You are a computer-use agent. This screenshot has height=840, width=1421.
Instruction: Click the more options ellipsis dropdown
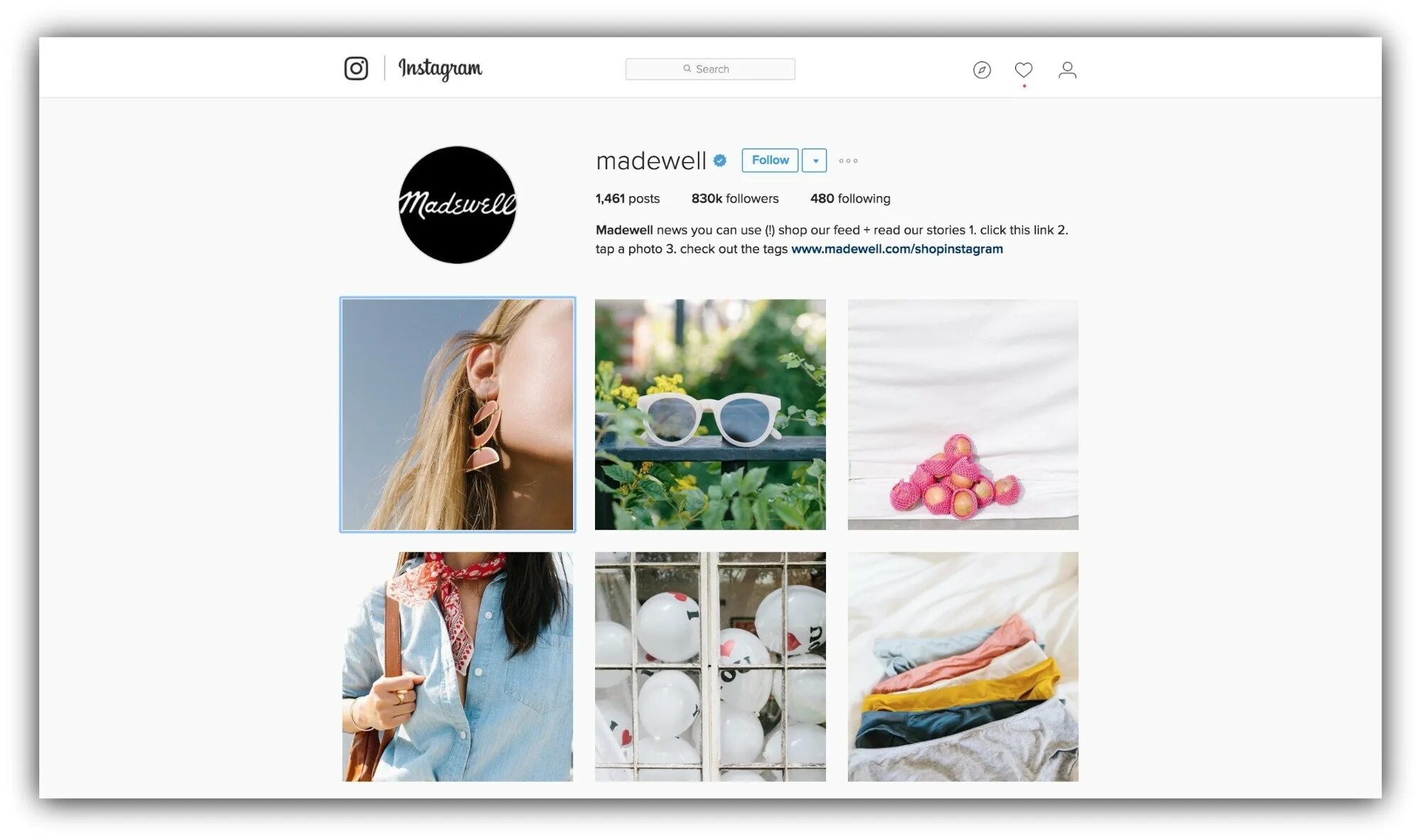pyautogui.click(x=848, y=160)
